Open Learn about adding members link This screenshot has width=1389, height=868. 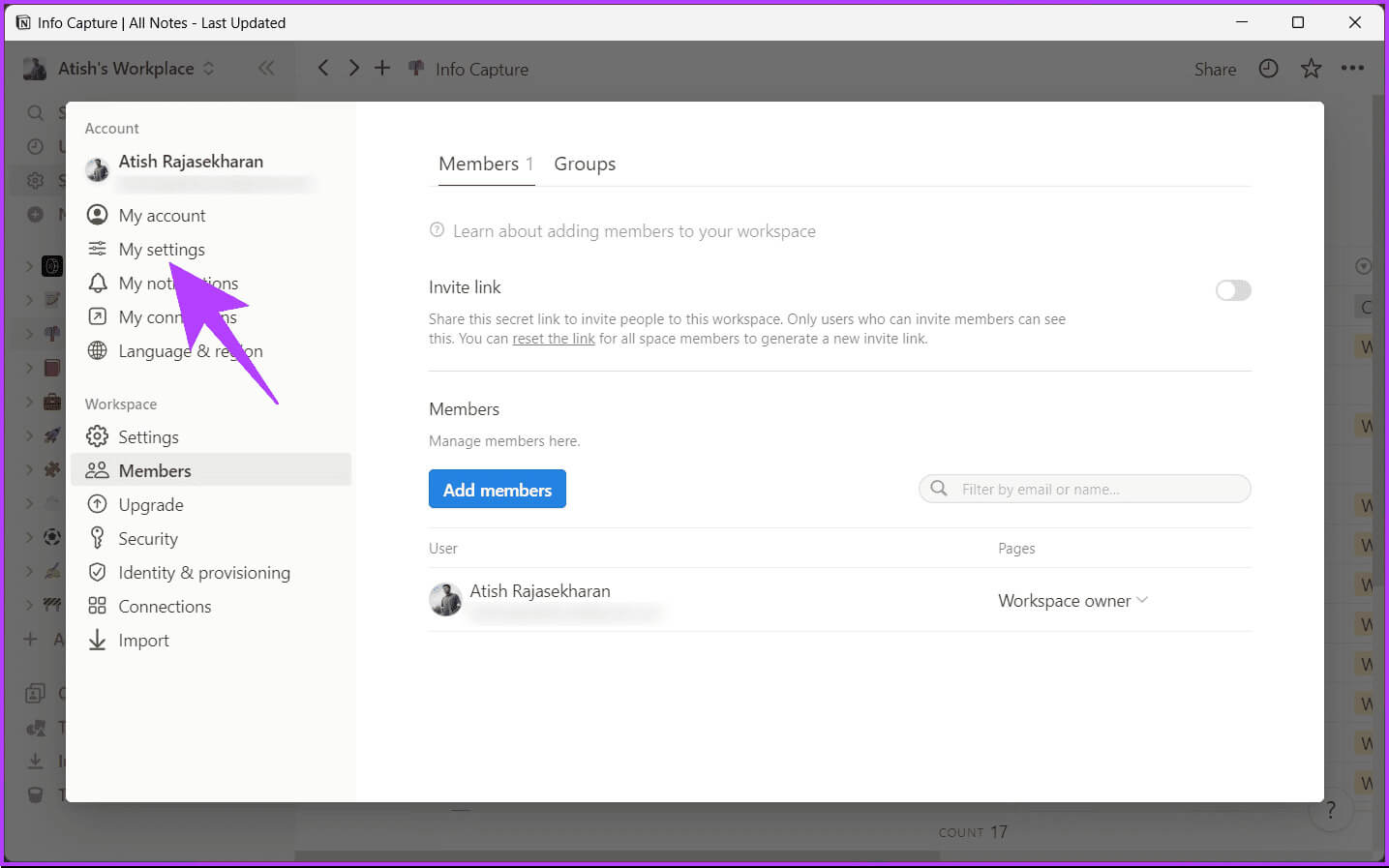633,231
